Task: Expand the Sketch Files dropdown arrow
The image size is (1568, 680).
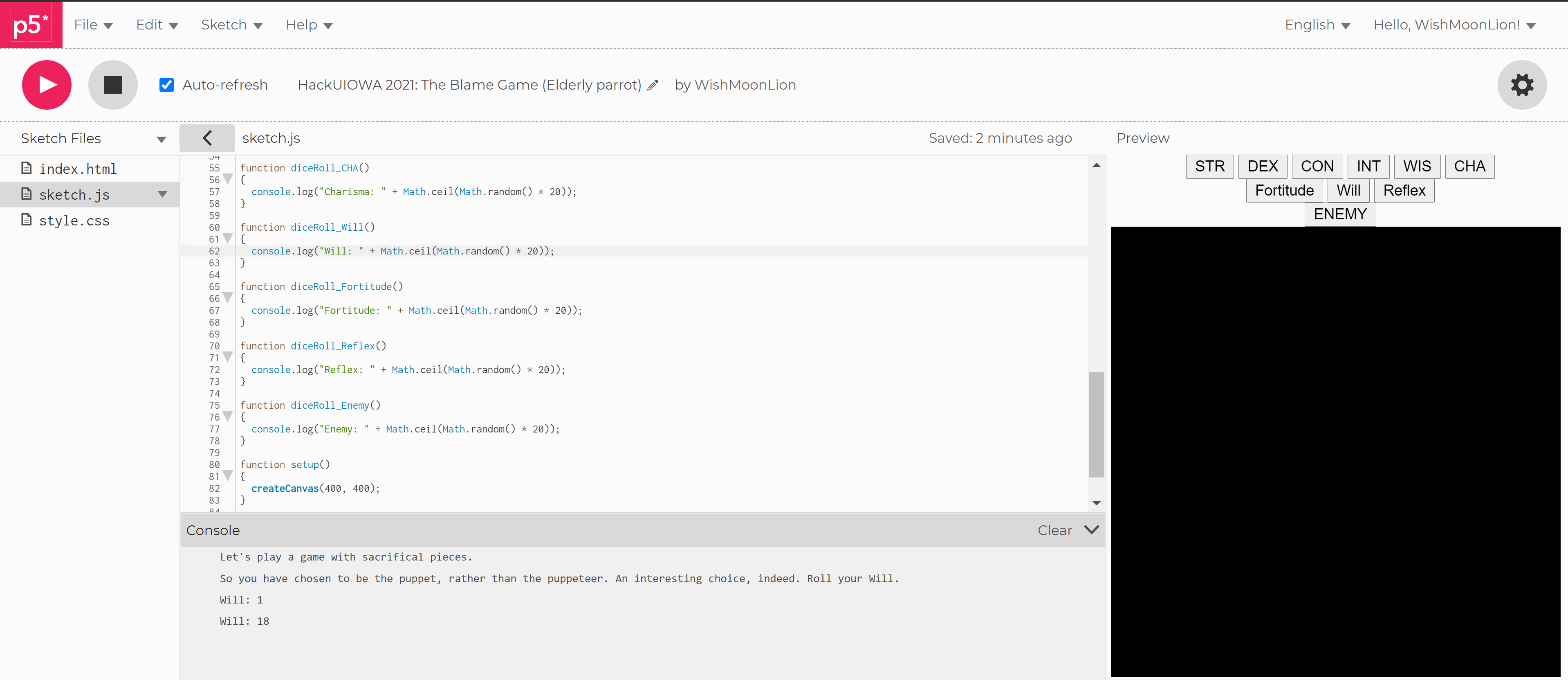Action: 162,140
